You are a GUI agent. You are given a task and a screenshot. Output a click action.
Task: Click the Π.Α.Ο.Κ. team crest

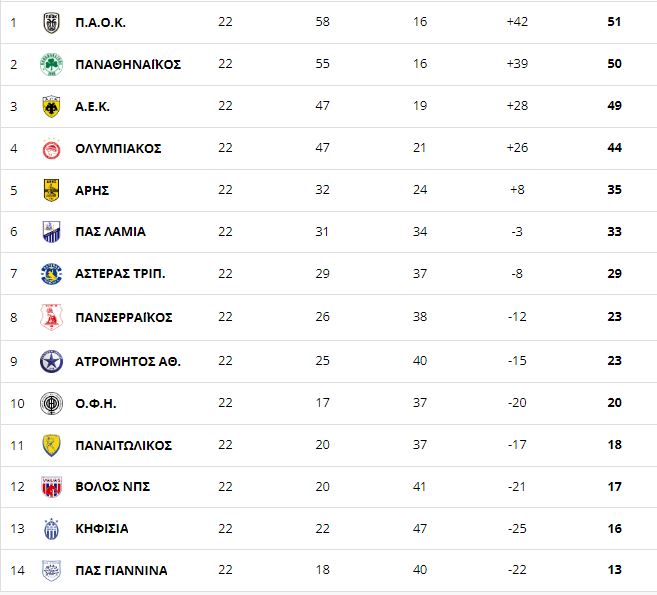pyautogui.click(x=52, y=23)
